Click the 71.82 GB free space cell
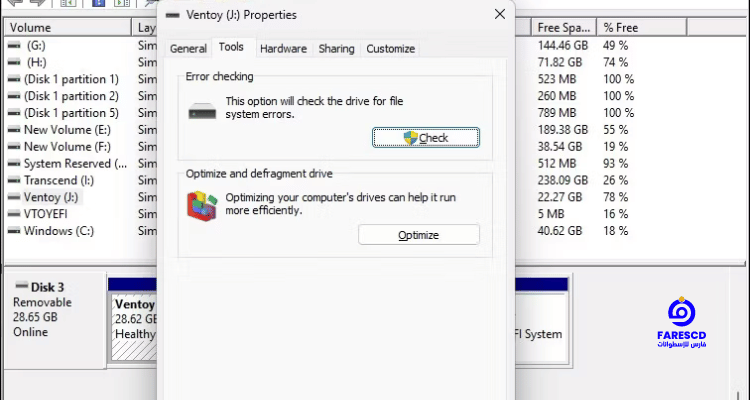The image size is (750, 400). point(560,62)
